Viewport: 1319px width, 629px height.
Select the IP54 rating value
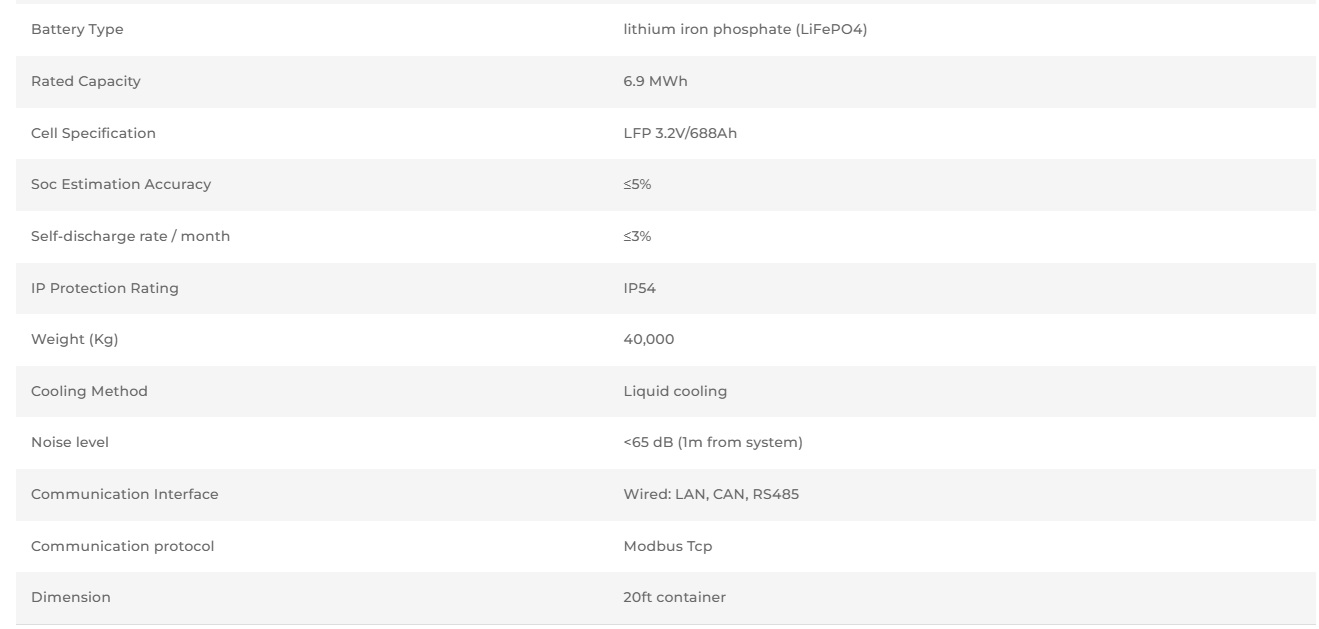pyautogui.click(x=640, y=288)
